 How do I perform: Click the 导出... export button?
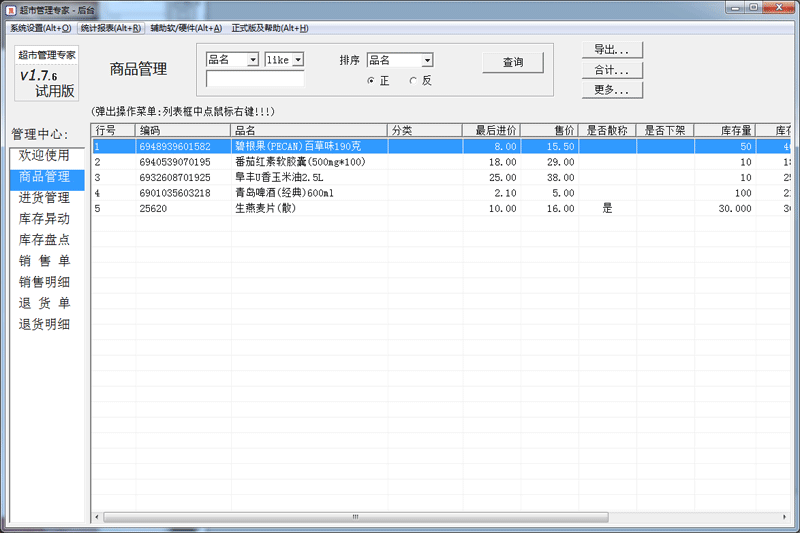coord(612,50)
